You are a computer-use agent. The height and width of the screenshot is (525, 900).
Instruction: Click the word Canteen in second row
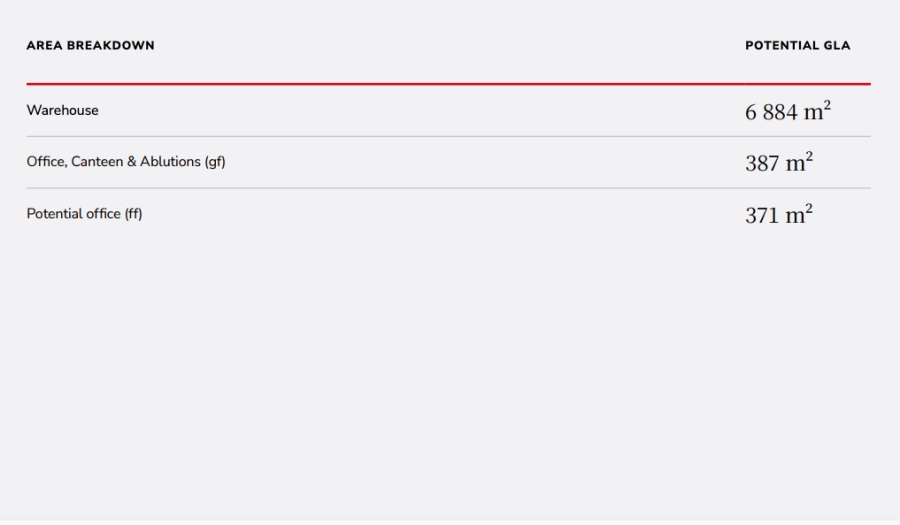97,162
